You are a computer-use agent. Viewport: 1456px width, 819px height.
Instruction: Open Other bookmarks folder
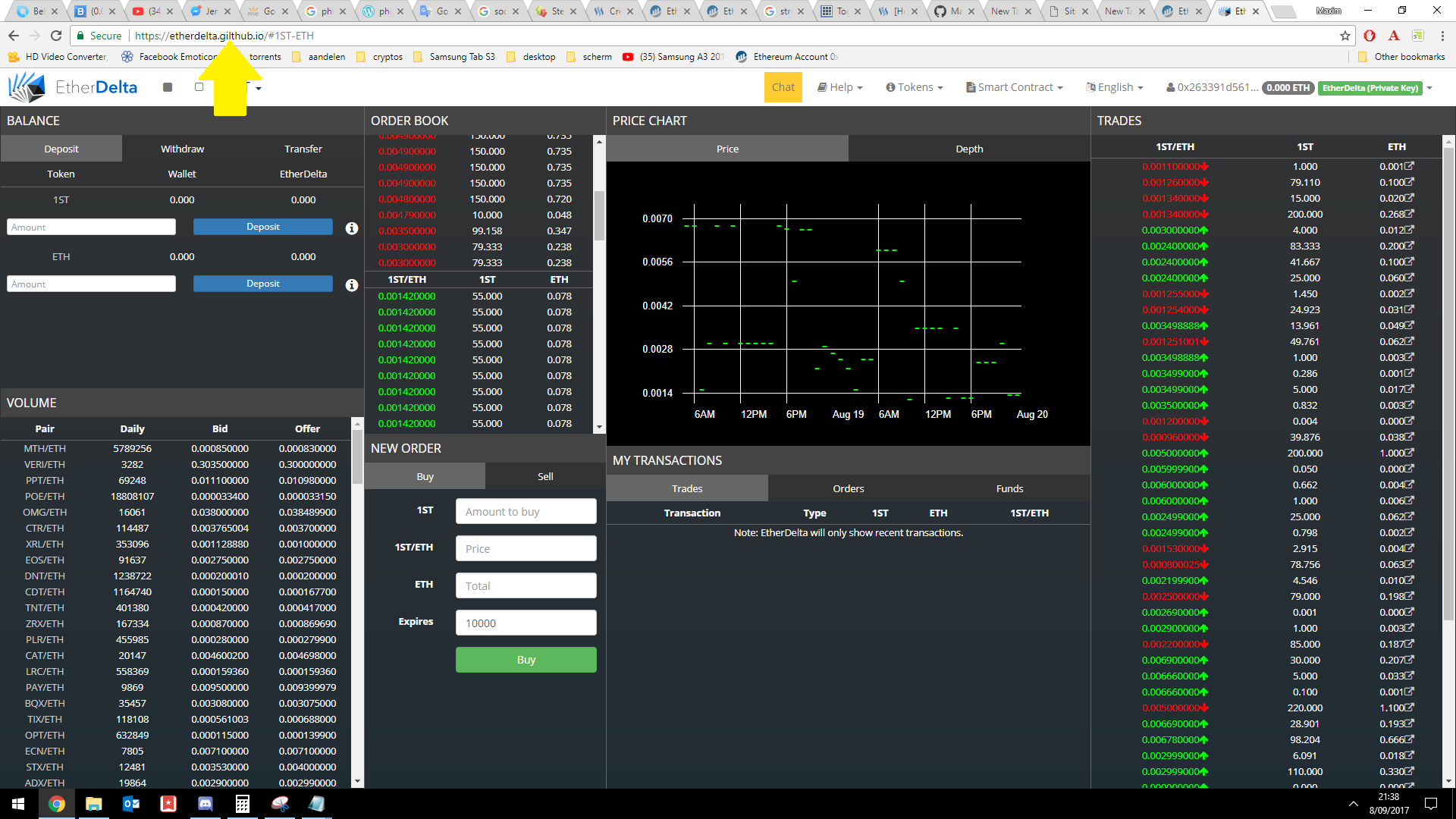pos(1401,57)
